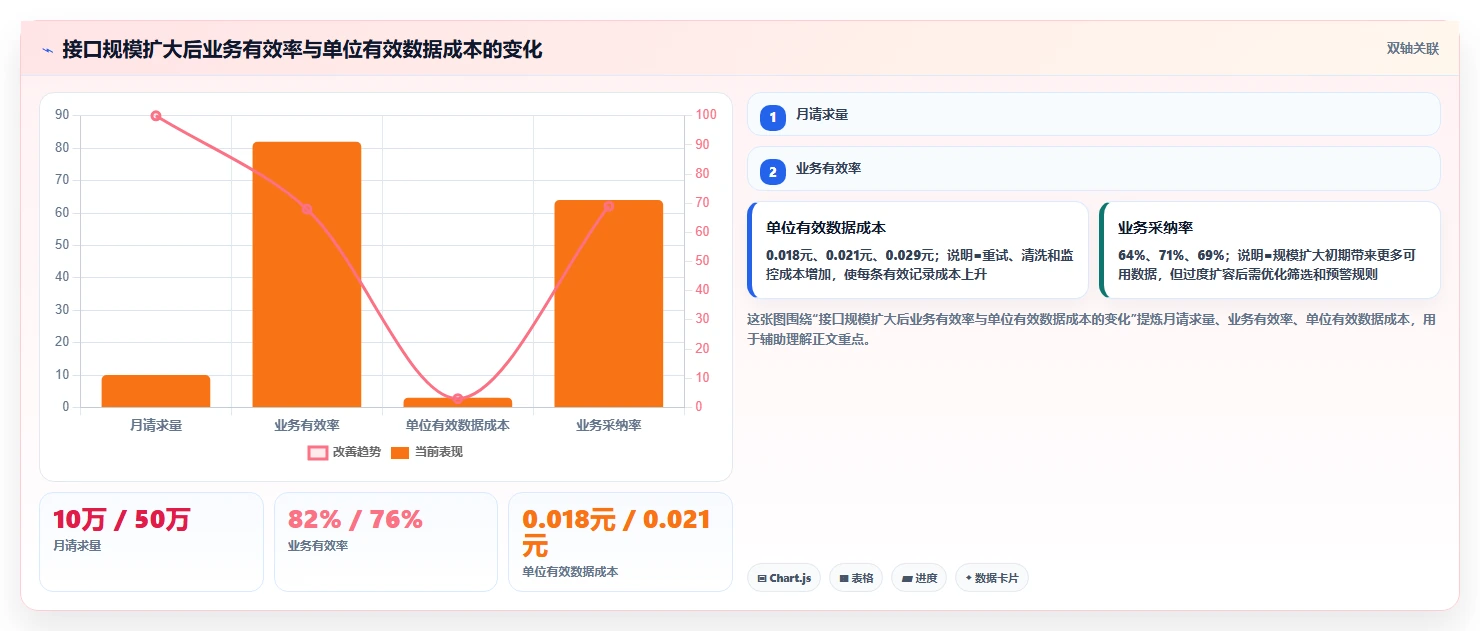
Task: Click the 10万 / 50万 stat card
Action: coord(151,542)
